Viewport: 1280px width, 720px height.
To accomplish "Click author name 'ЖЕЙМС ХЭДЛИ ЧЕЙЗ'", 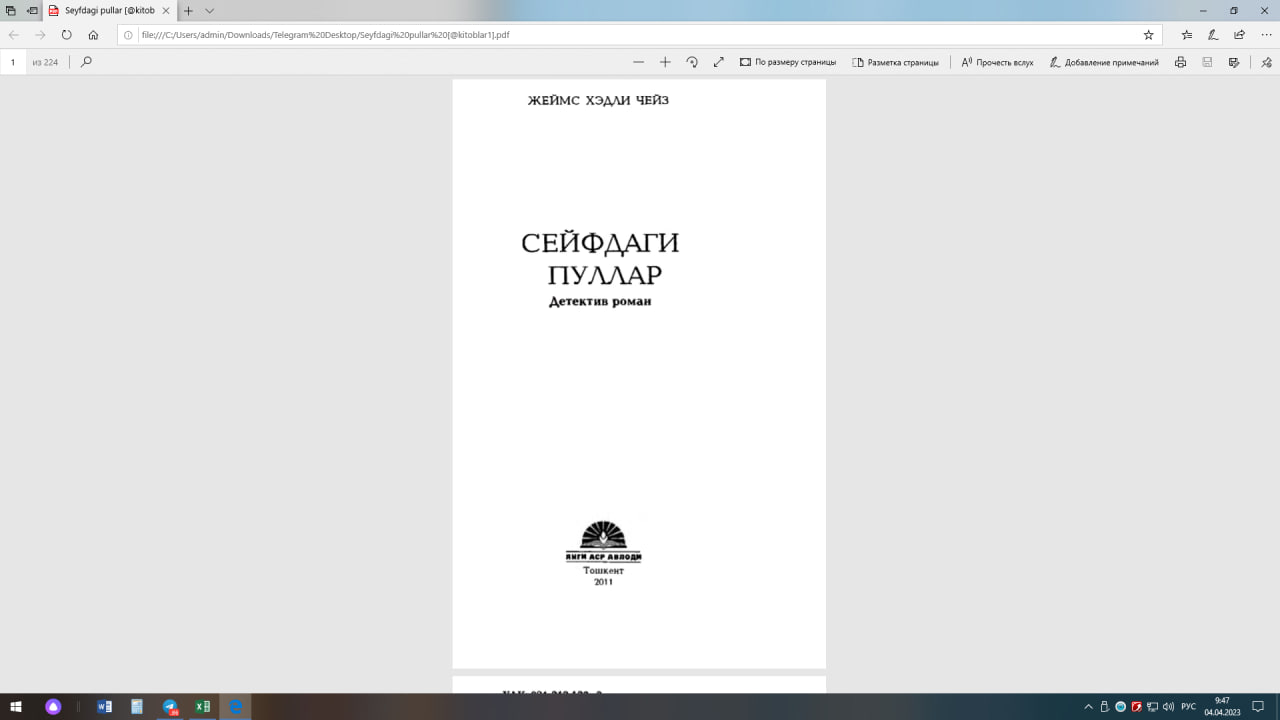I will click(598, 100).
